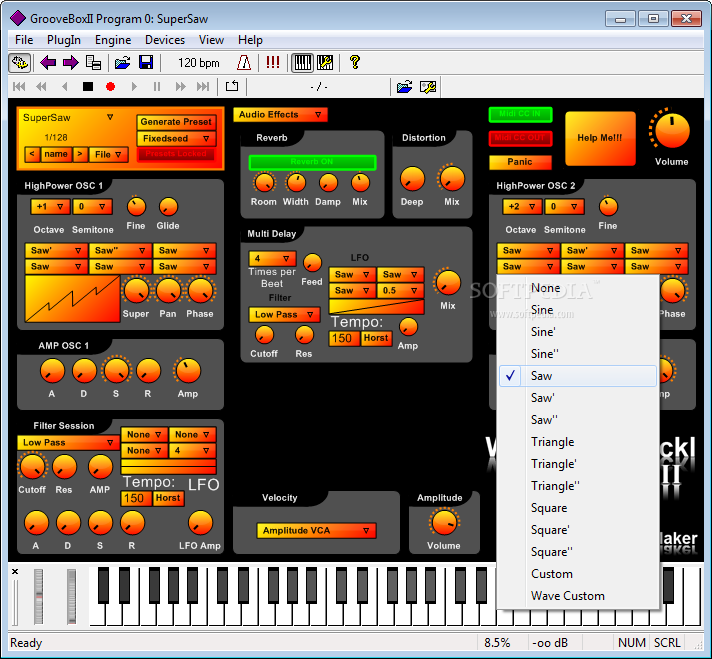The height and width of the screenshot is (659, 712).
Task: Toggle the Midi CC OUT button
Action: pos(520,138)
